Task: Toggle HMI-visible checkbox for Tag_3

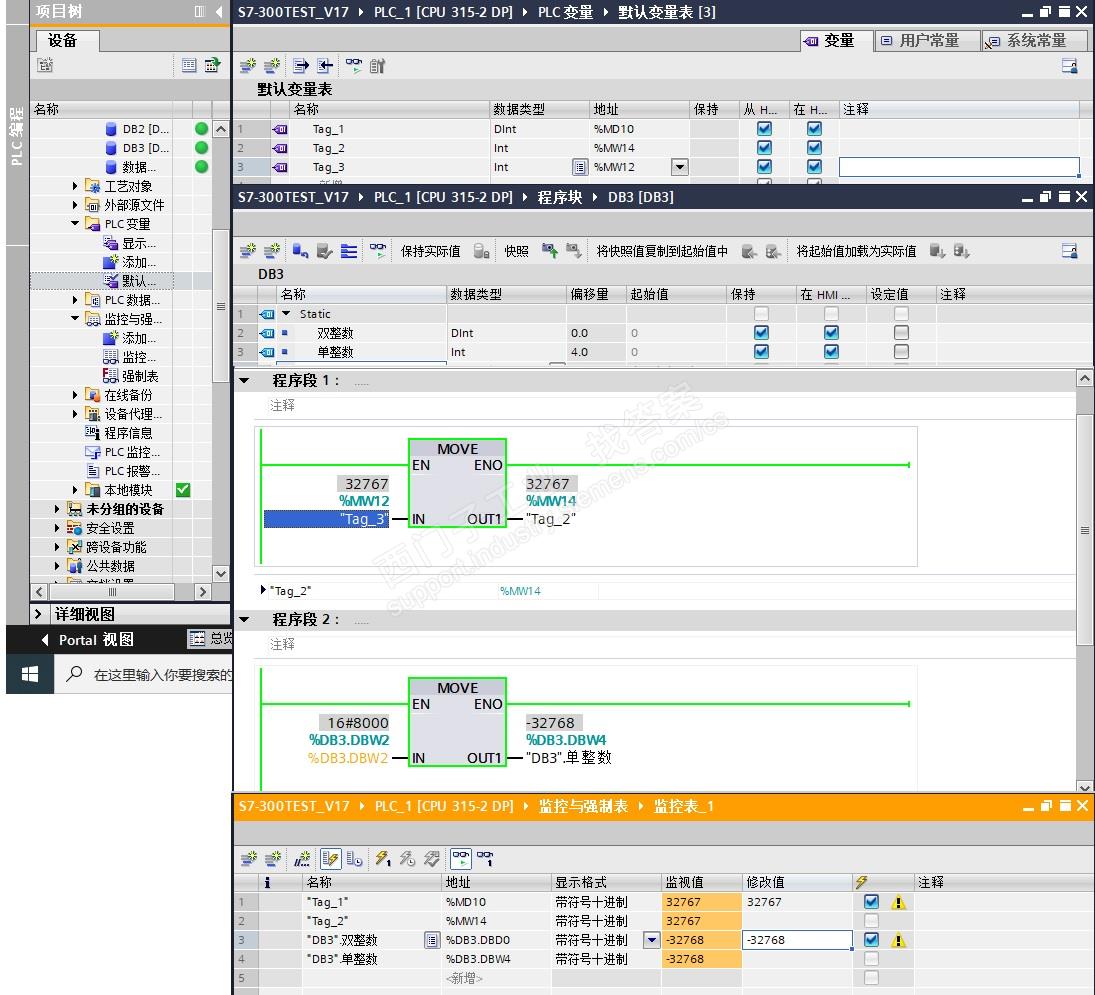Action: [814, 167]
